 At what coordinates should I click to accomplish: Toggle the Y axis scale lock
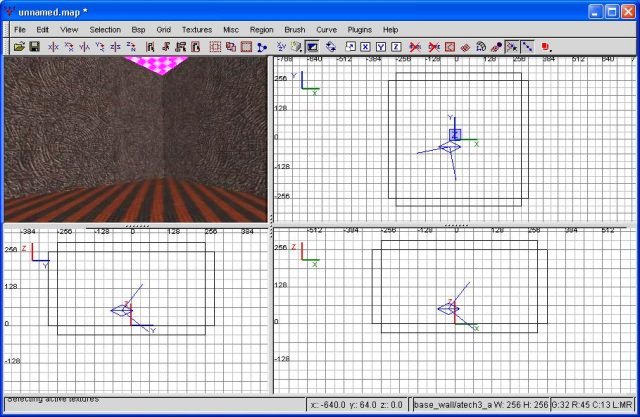tap(381, 47)
